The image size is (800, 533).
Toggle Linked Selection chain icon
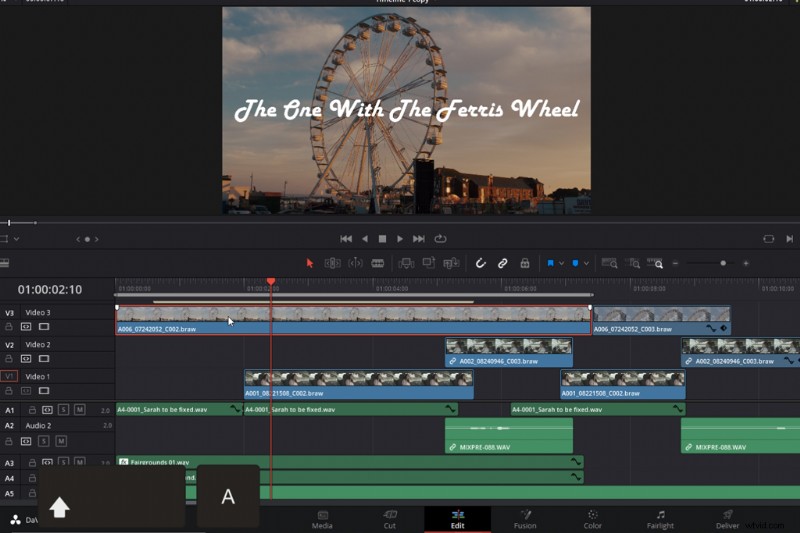point(503,263)
